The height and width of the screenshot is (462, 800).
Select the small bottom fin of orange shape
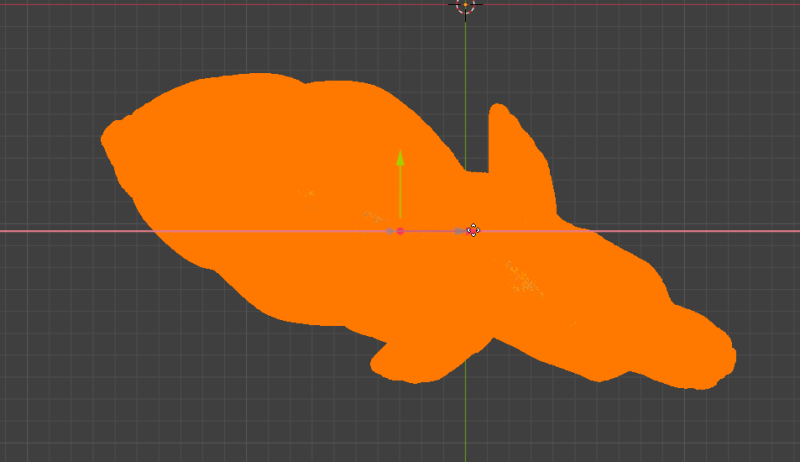pyautogui.click(x=400, y=362)
